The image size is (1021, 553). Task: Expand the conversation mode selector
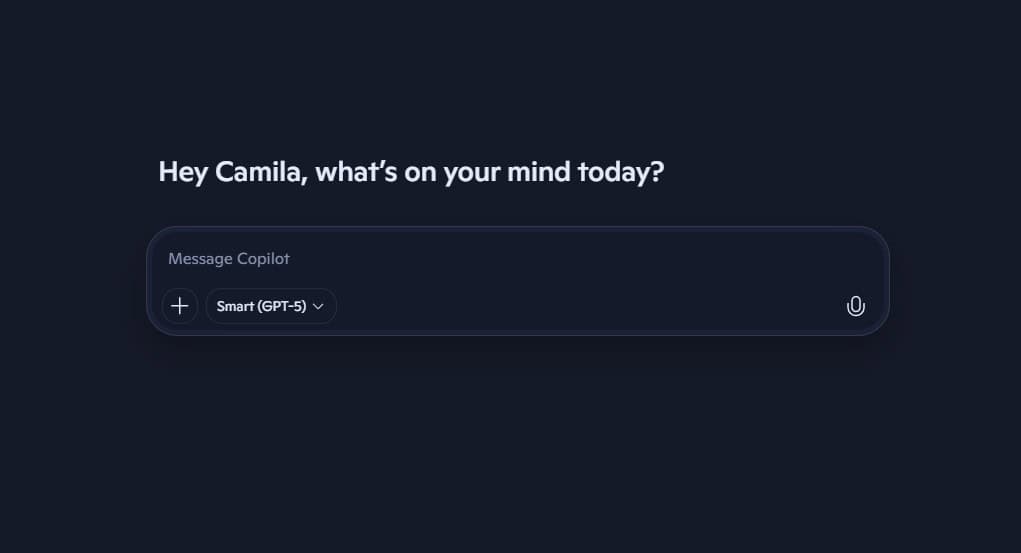pos(271,306)
